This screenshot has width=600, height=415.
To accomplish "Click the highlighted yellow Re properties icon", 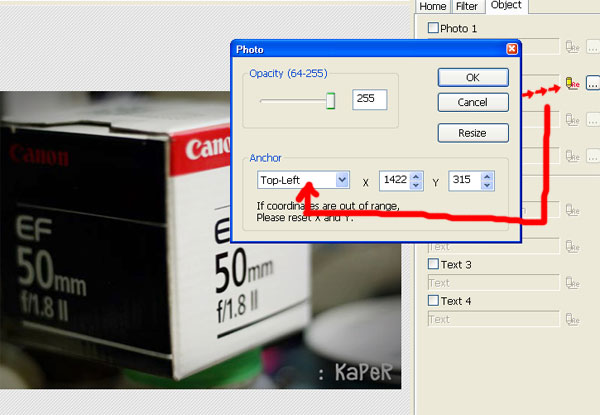I will (572, 83).
